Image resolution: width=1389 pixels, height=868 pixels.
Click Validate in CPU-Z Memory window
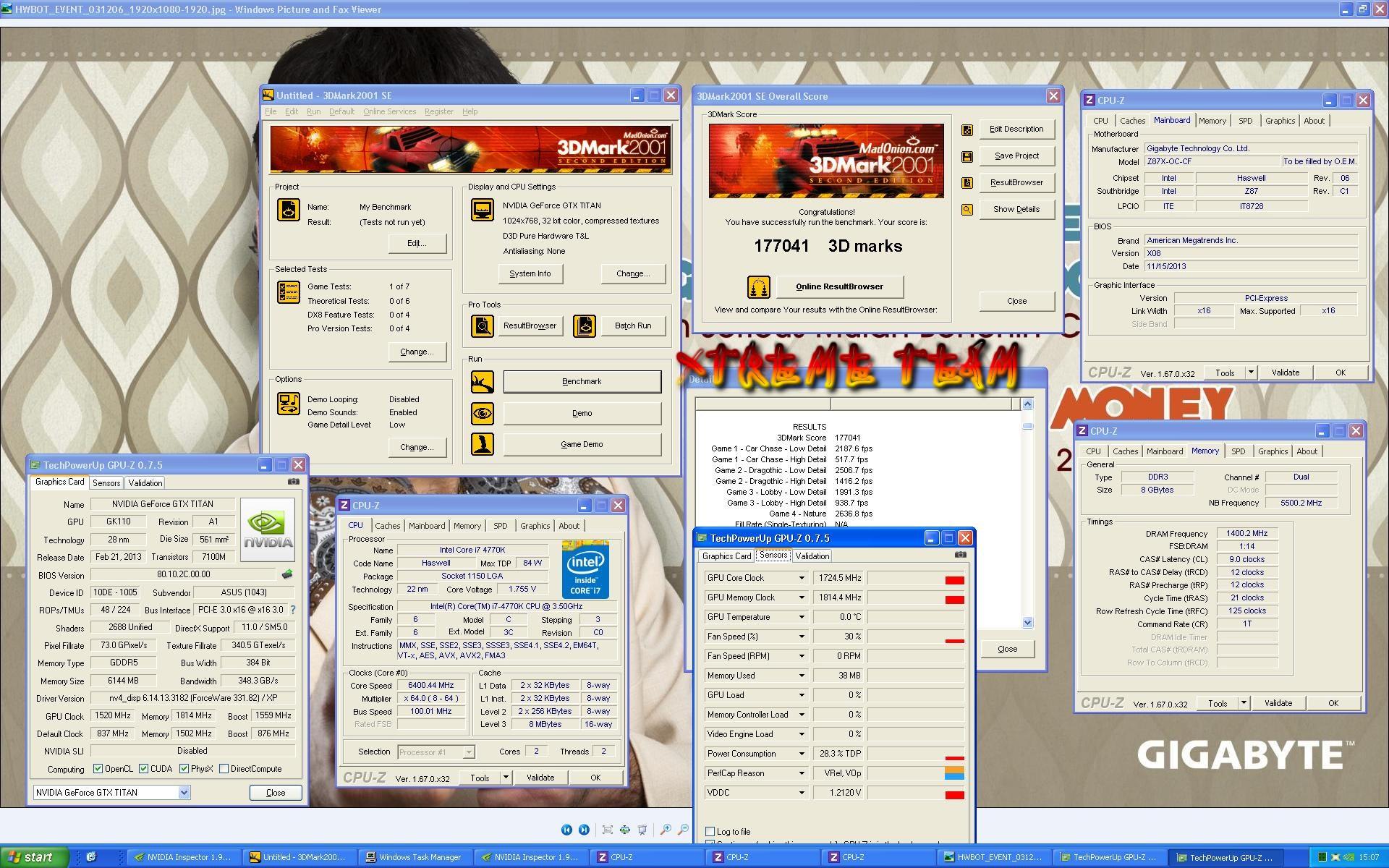click(1278, 703)
